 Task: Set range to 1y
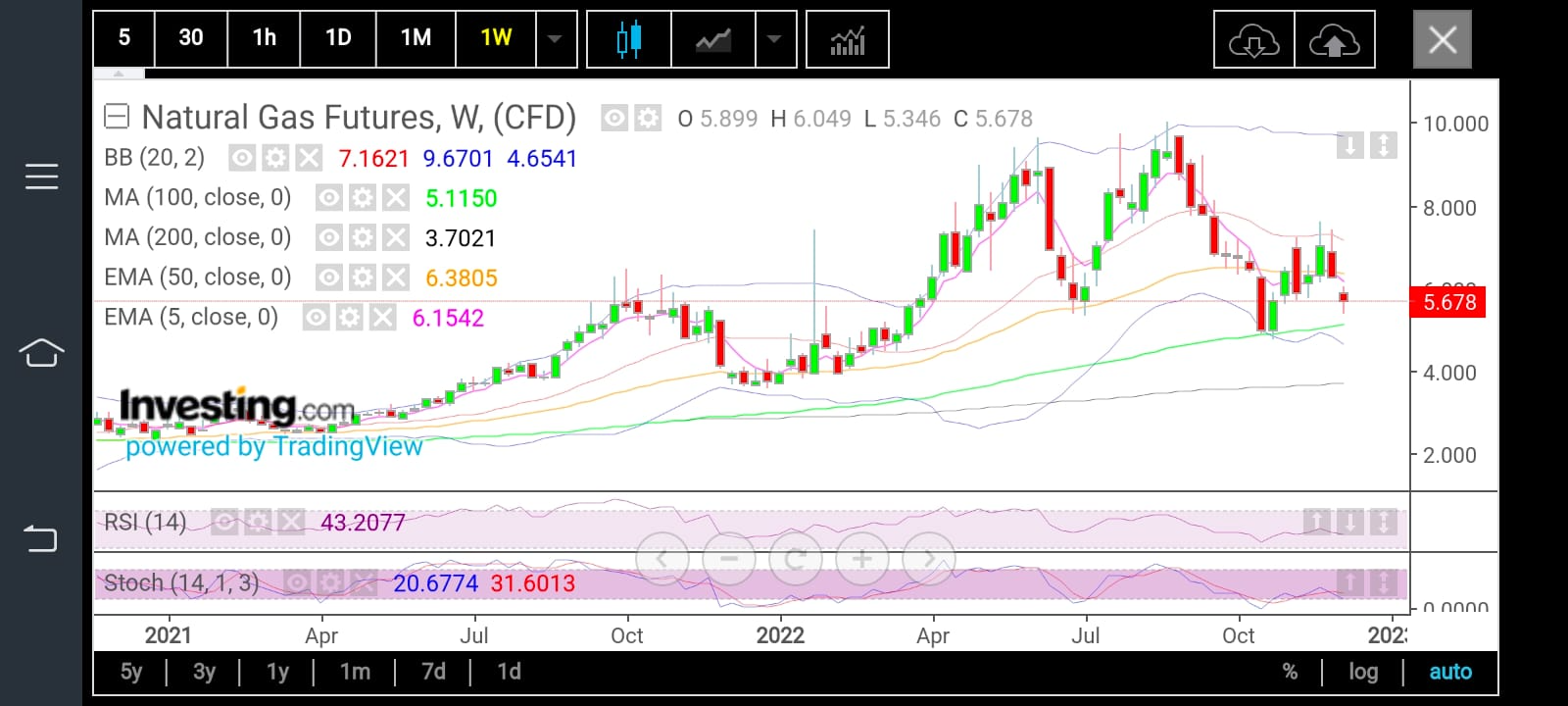tap(277, 672)
